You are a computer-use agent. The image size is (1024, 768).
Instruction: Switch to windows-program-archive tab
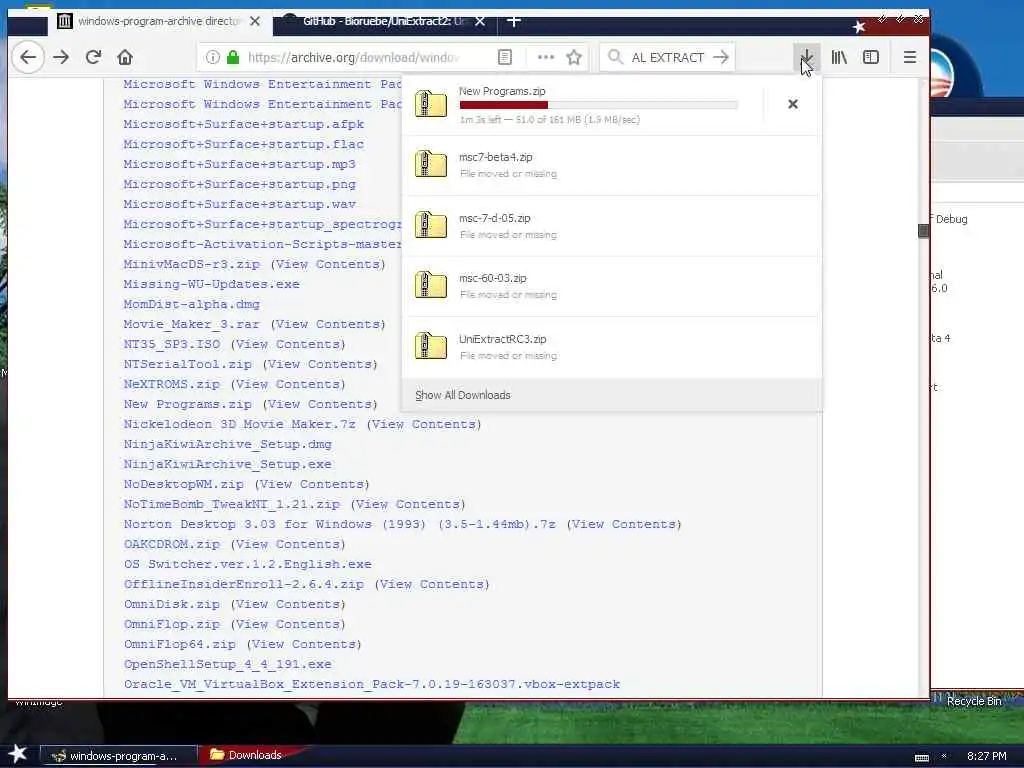(x=160, y=22)
